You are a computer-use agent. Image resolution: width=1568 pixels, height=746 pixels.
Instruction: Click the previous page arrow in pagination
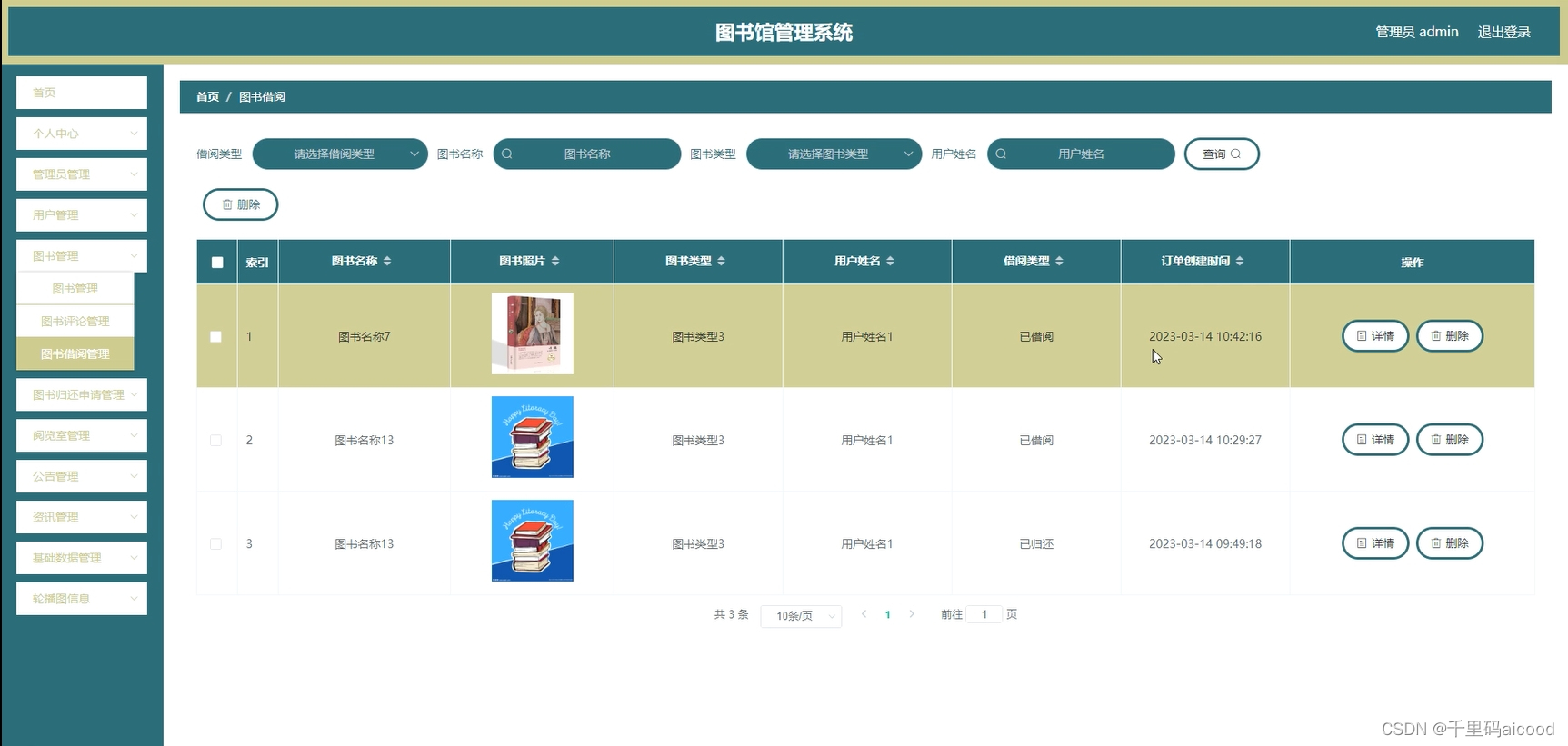(864, 614)
